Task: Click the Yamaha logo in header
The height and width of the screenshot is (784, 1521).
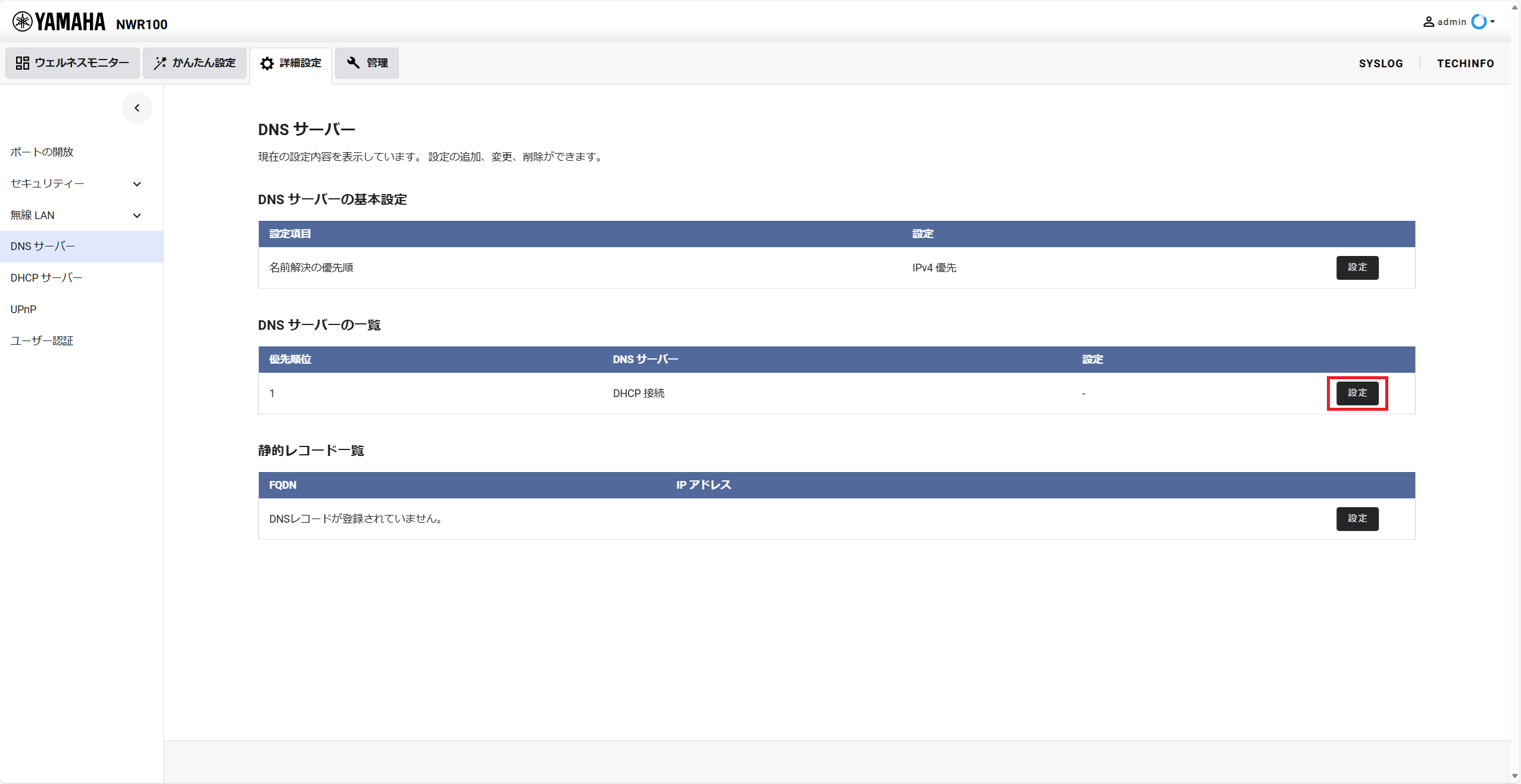Action: 58,21
